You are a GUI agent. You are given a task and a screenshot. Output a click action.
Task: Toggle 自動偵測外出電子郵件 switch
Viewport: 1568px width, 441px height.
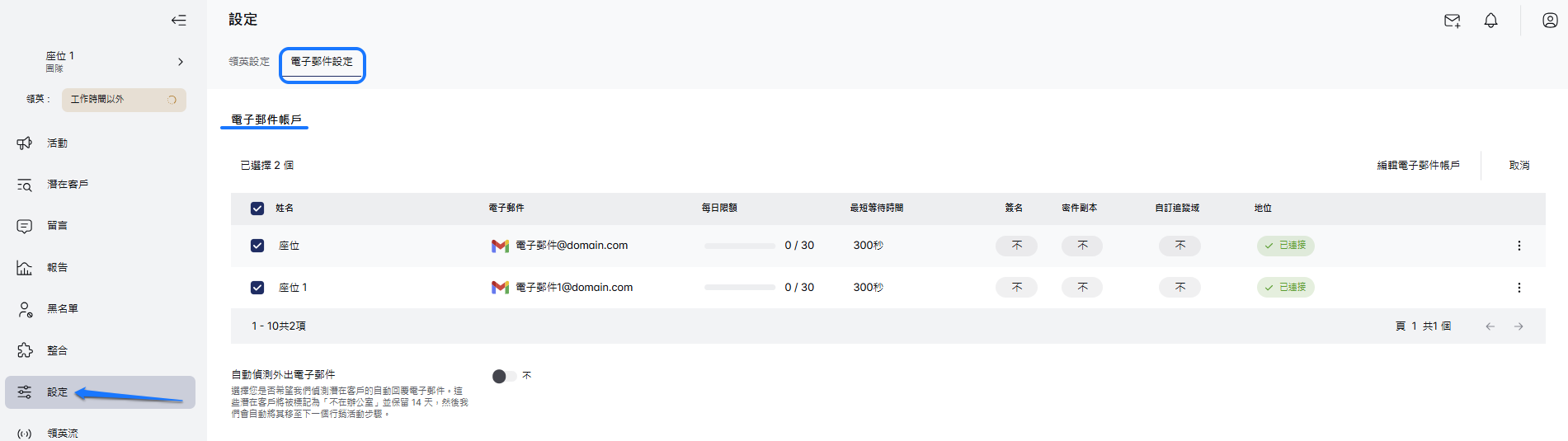[504, 376]
